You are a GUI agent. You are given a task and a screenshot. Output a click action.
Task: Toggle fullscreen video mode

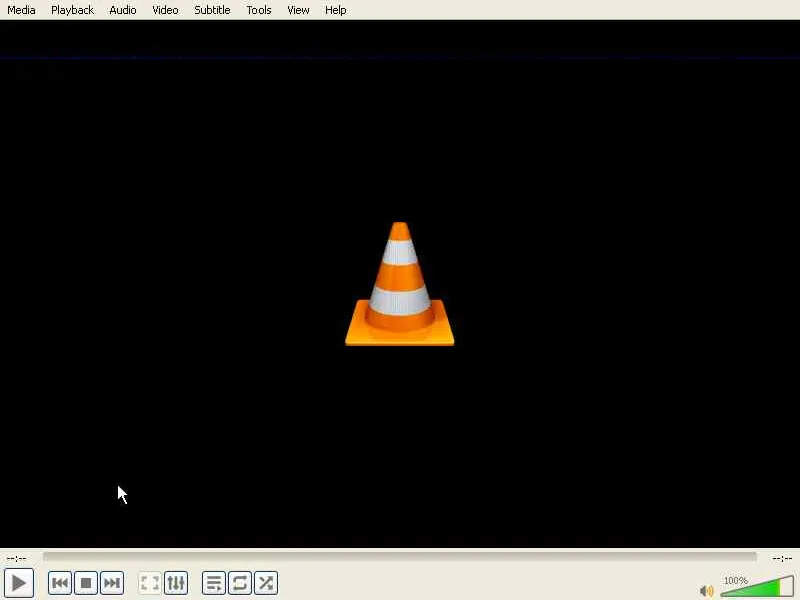tap(150, 583)
